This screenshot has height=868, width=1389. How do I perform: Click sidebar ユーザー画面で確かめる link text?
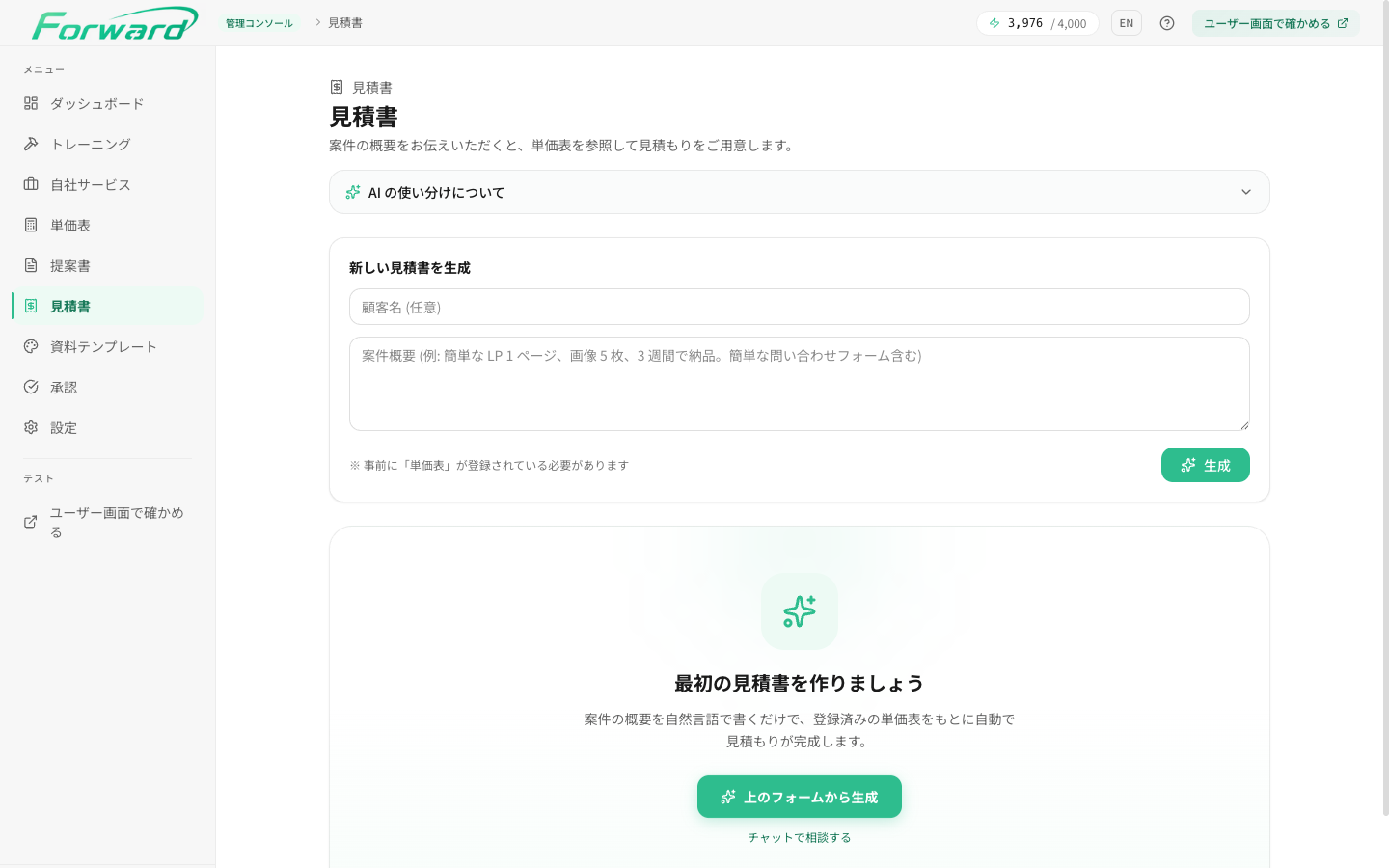tap(117, 522)
